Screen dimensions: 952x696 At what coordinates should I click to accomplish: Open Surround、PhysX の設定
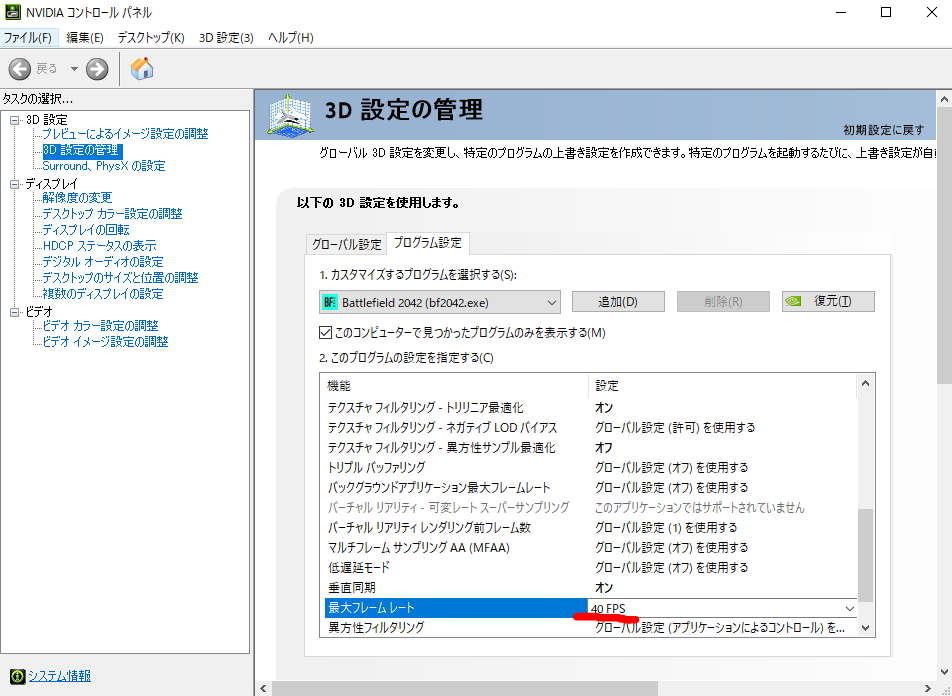click(104, 166)
